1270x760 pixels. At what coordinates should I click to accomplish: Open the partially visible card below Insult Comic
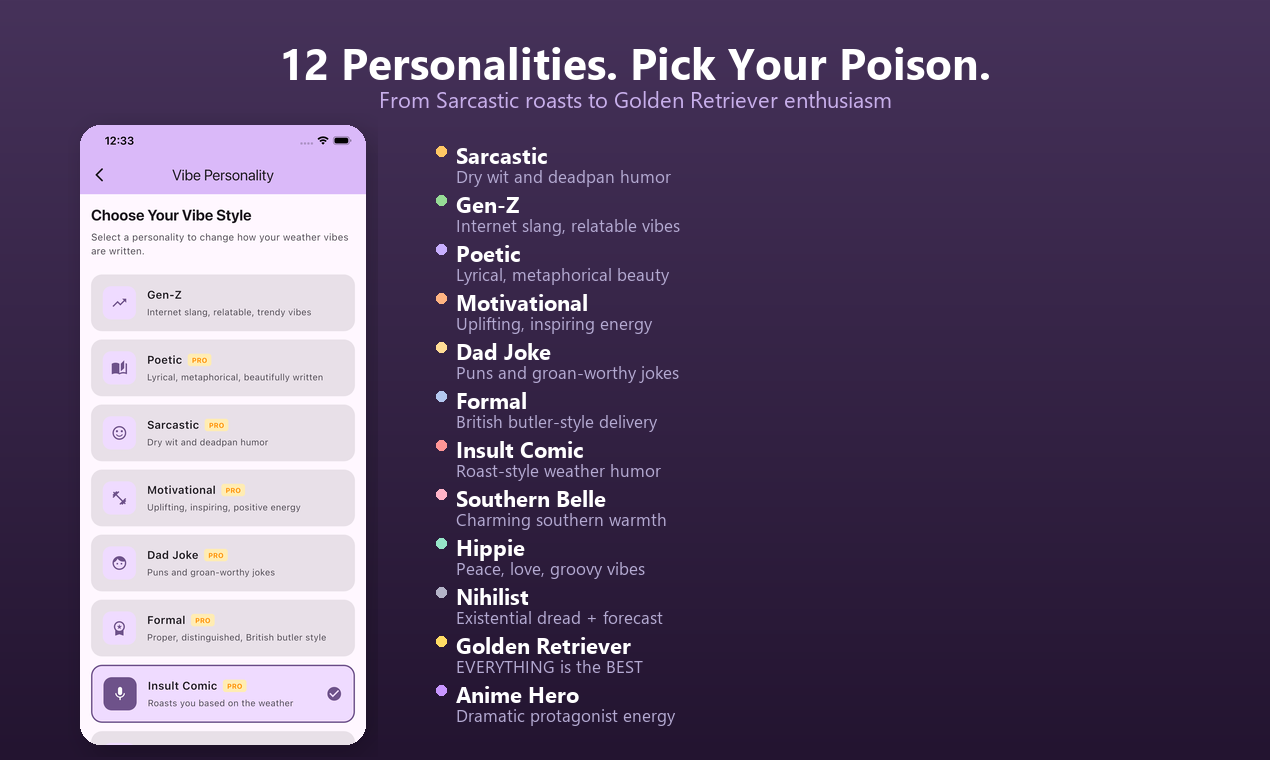[222, 738]
